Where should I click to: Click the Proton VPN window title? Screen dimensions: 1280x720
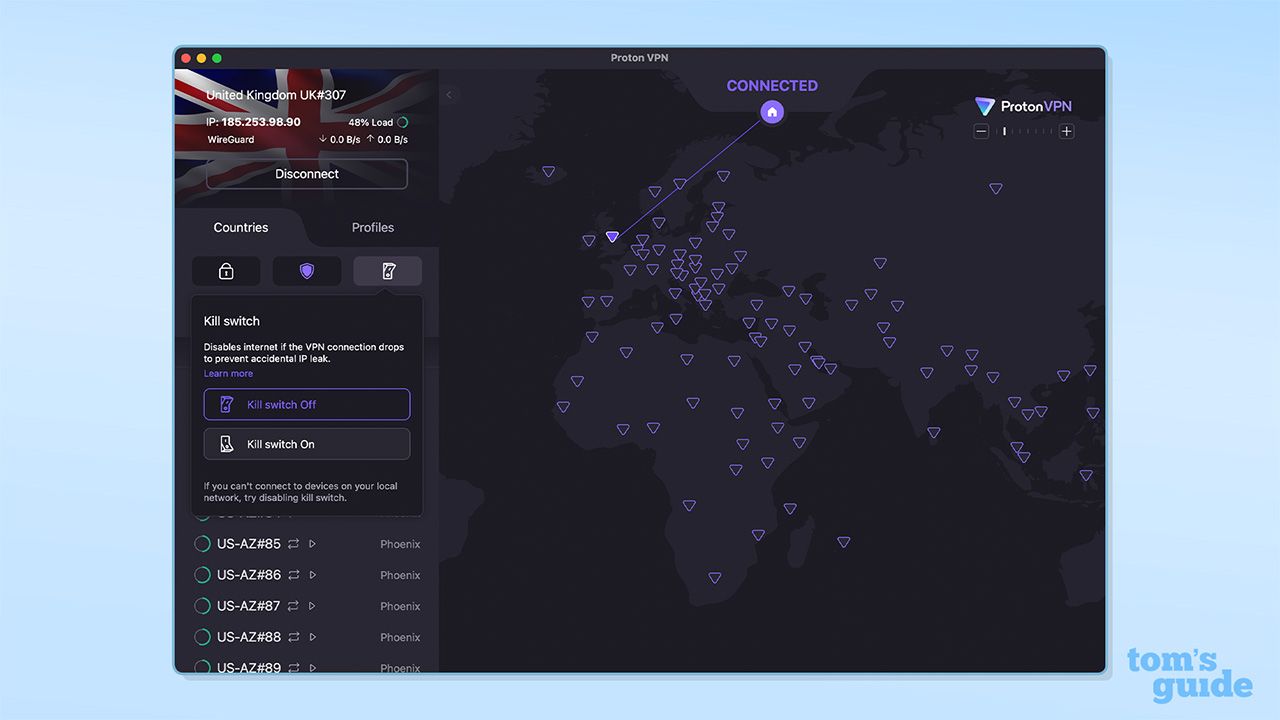coord(639,58)
